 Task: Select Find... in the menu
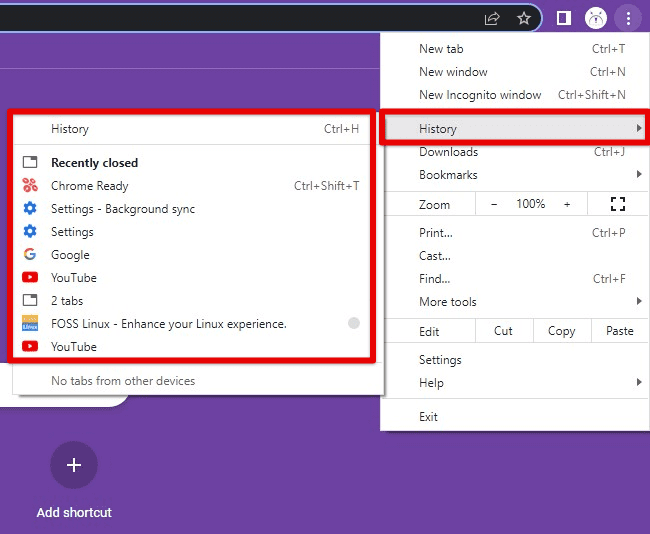point(515,279)
